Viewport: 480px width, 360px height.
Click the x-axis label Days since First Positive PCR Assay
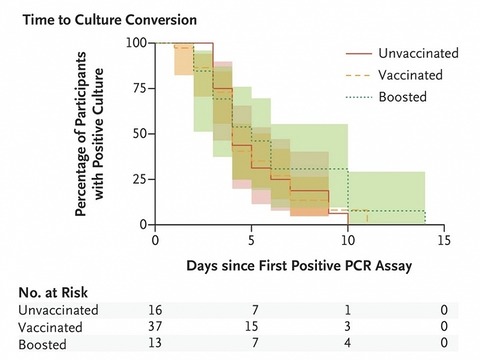tap(299, 266)
